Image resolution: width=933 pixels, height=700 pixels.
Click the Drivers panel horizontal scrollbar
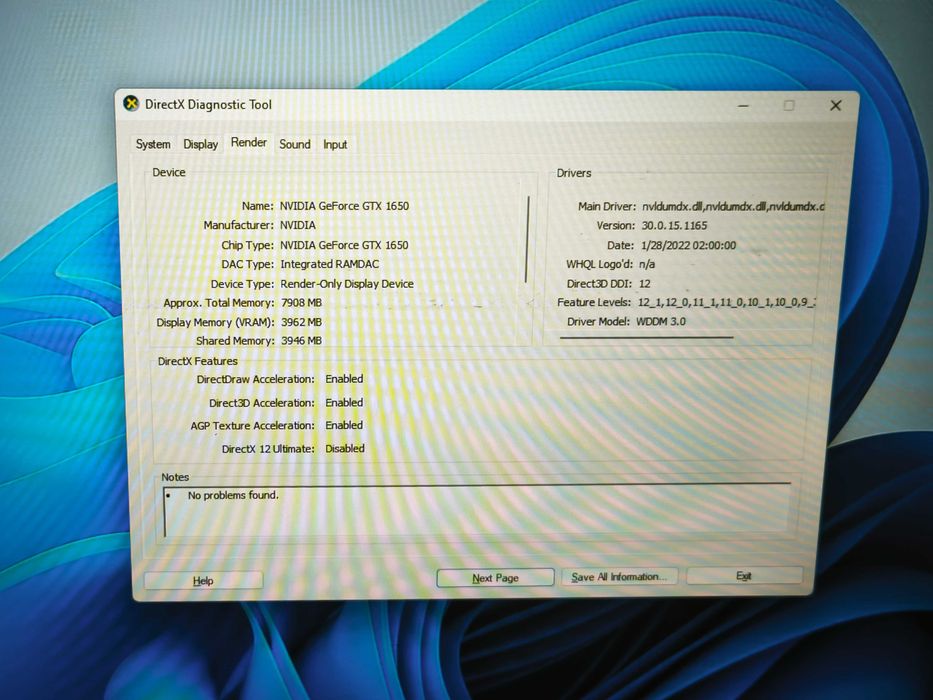647,338
